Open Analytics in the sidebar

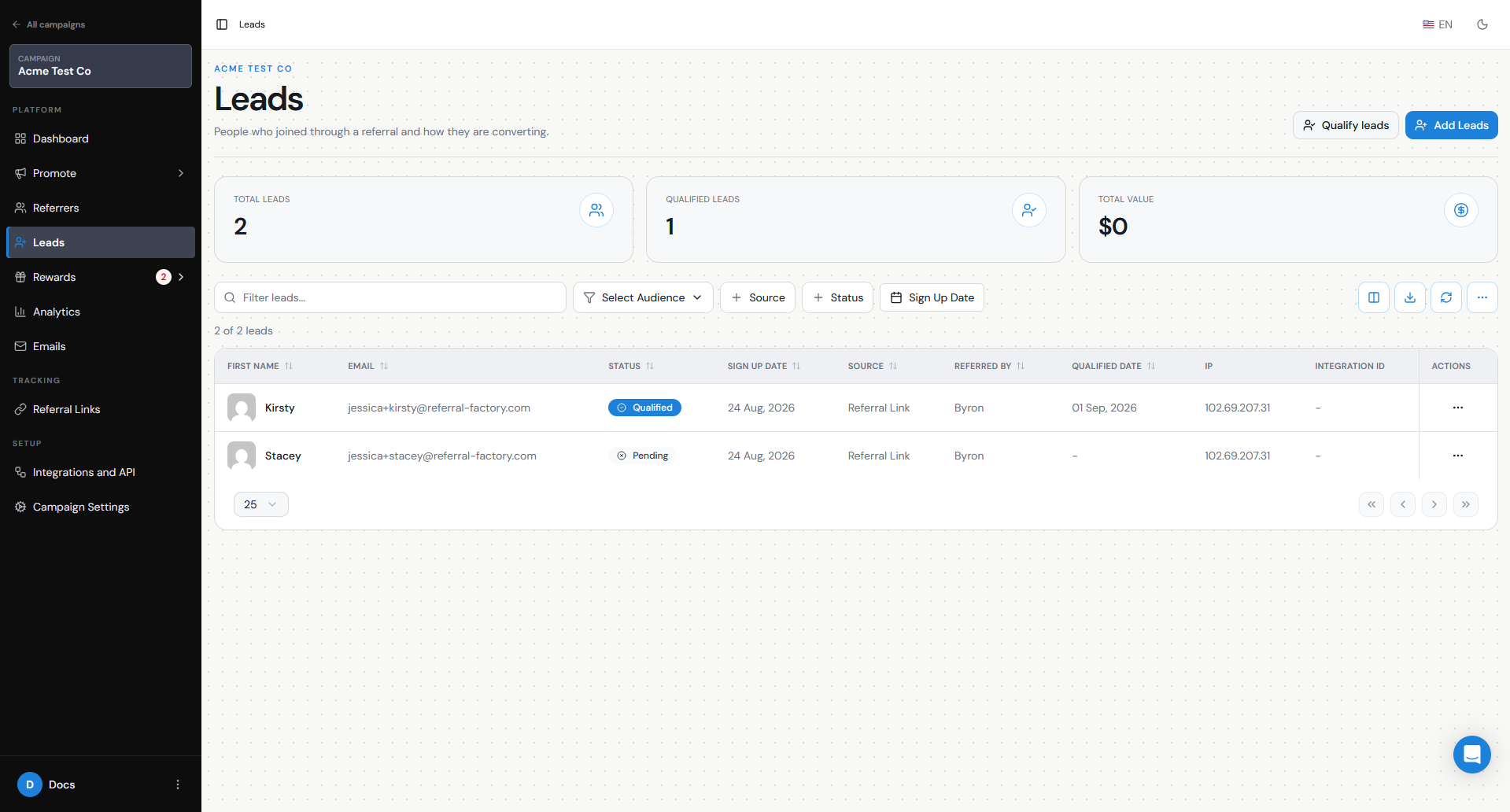(101, 312)
